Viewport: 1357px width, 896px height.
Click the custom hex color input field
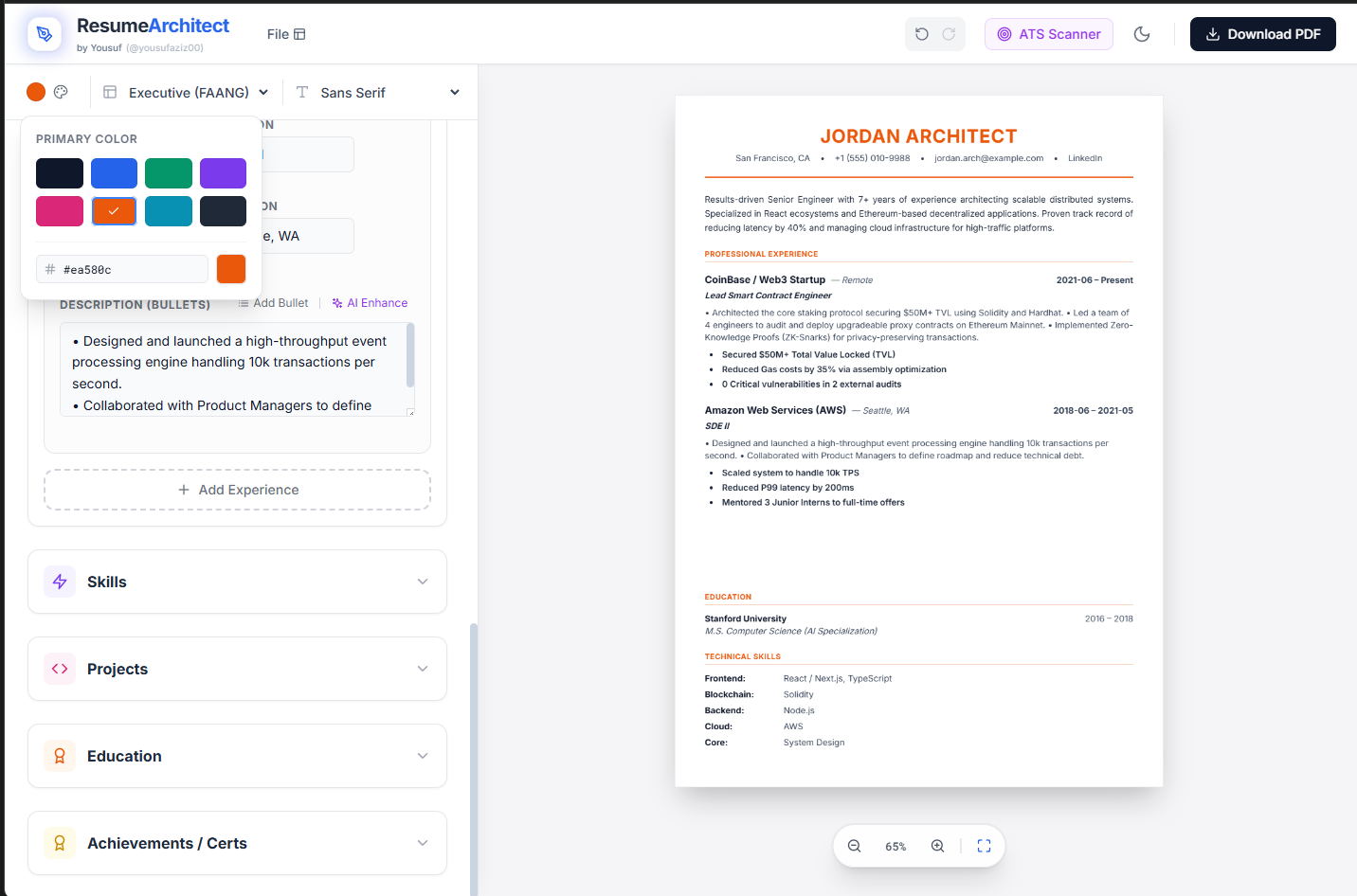(121, 269)
